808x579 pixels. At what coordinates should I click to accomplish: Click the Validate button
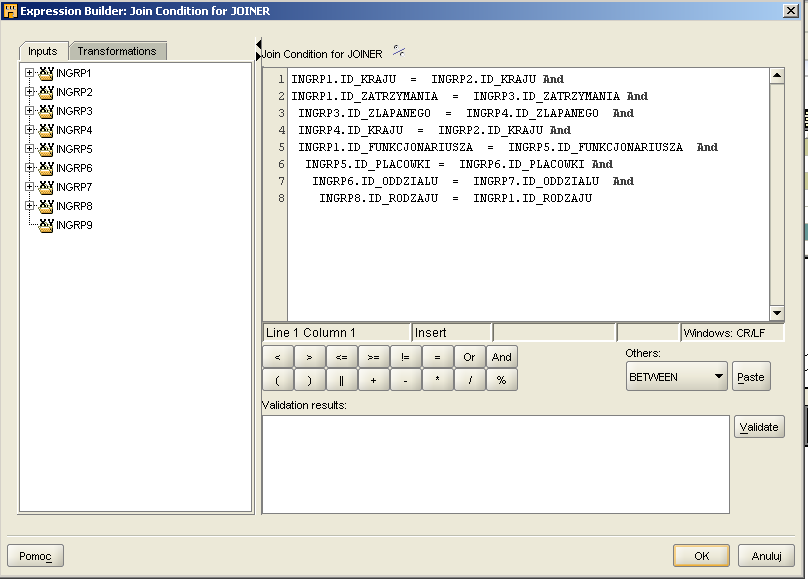[759, 427]
